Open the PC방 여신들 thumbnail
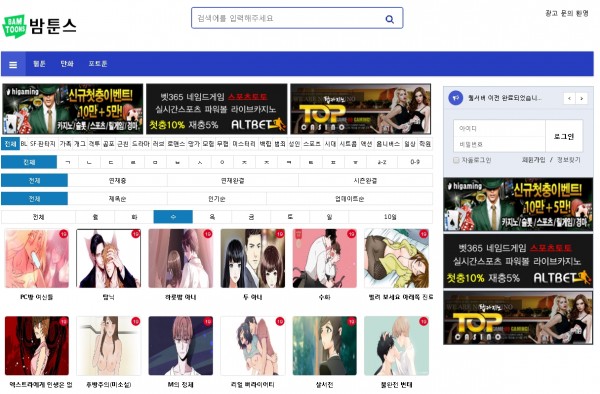Viewport: 600px width, 394px height. pos(37,258)
